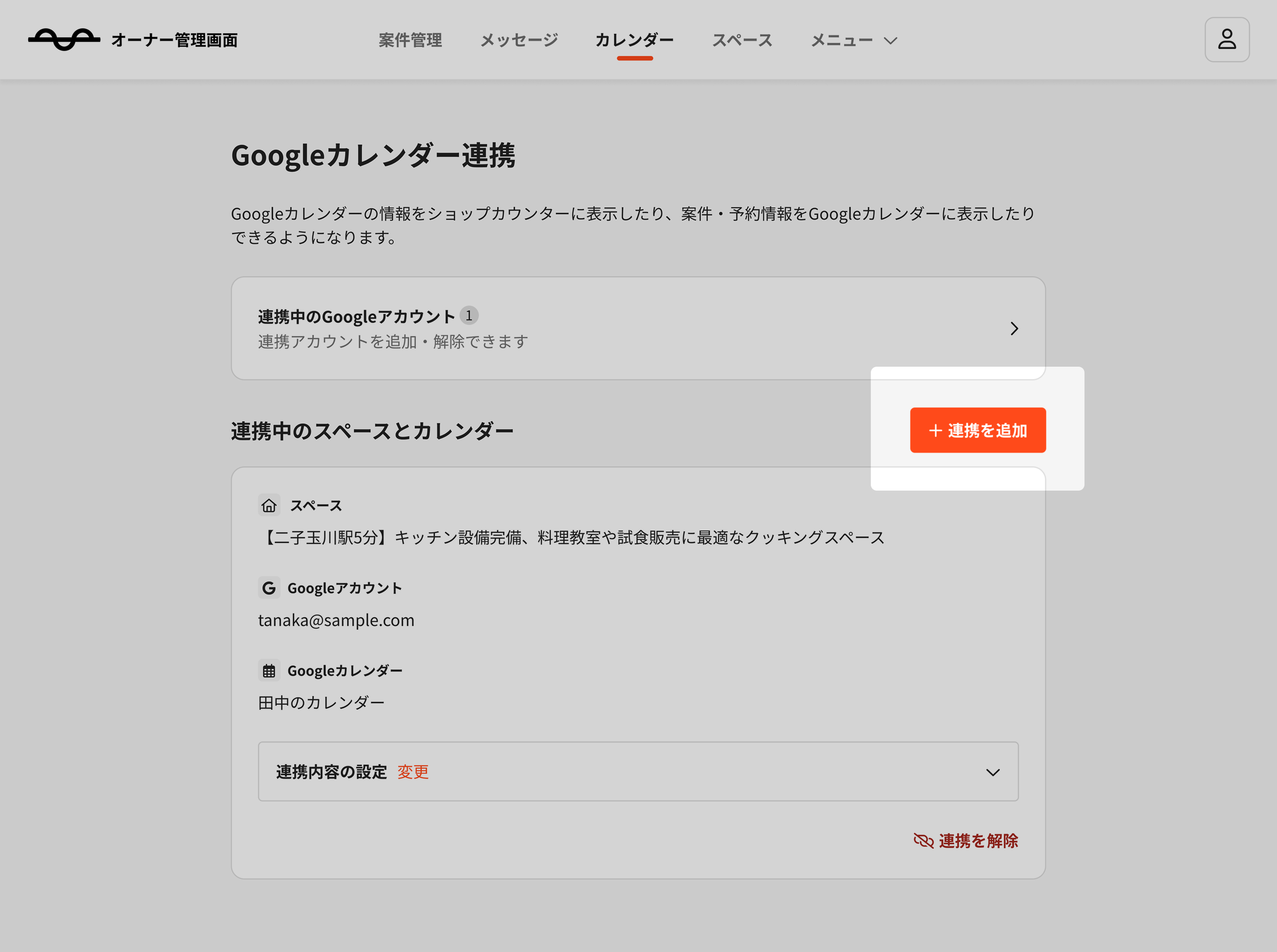1277x952 pixels.
Task: Click the Google G icon
Action: (x=269, y=588)
